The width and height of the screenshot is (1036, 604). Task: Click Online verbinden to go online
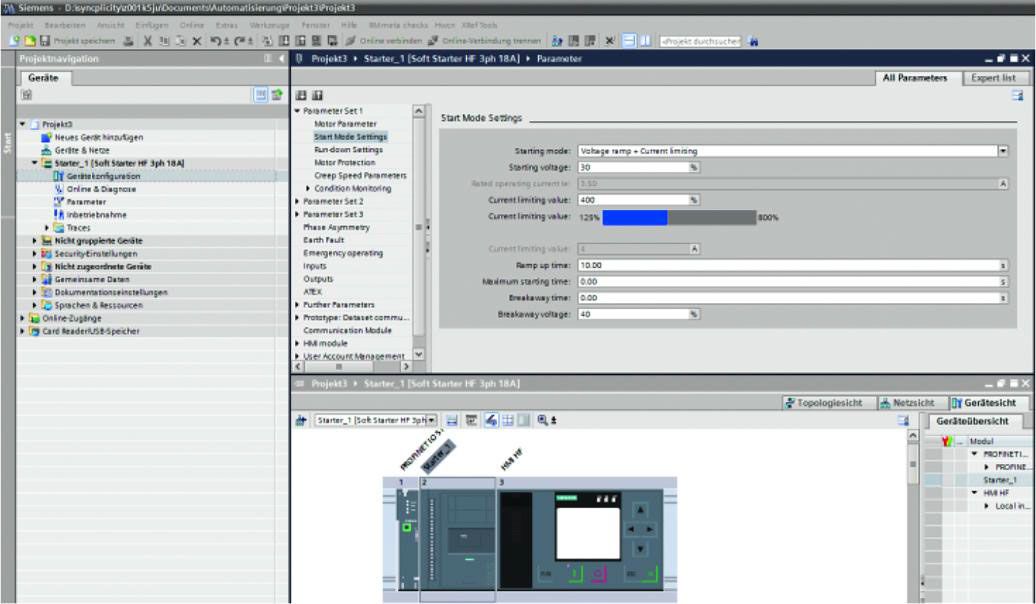383,41
